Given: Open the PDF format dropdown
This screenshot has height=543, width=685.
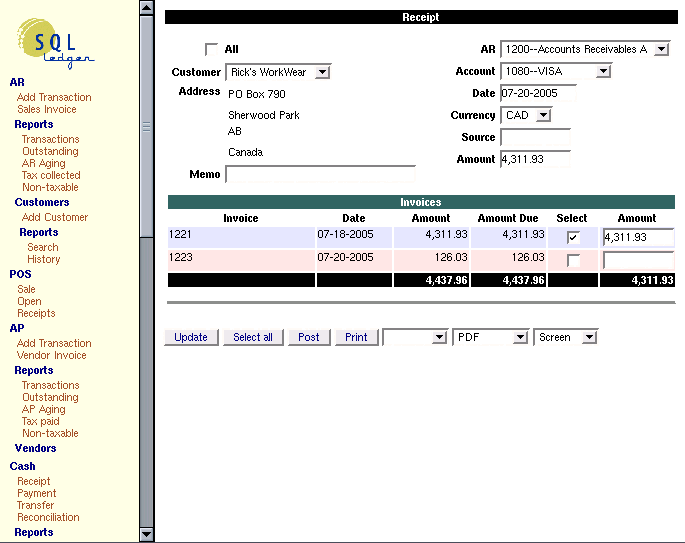Looking at the screenshot, I should pyautogui.click(x=490, y=337).
